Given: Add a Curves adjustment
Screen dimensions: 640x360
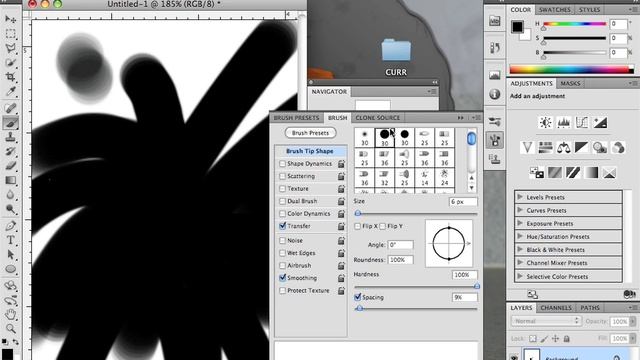Looking at the screenshot, I should [582, 122].
